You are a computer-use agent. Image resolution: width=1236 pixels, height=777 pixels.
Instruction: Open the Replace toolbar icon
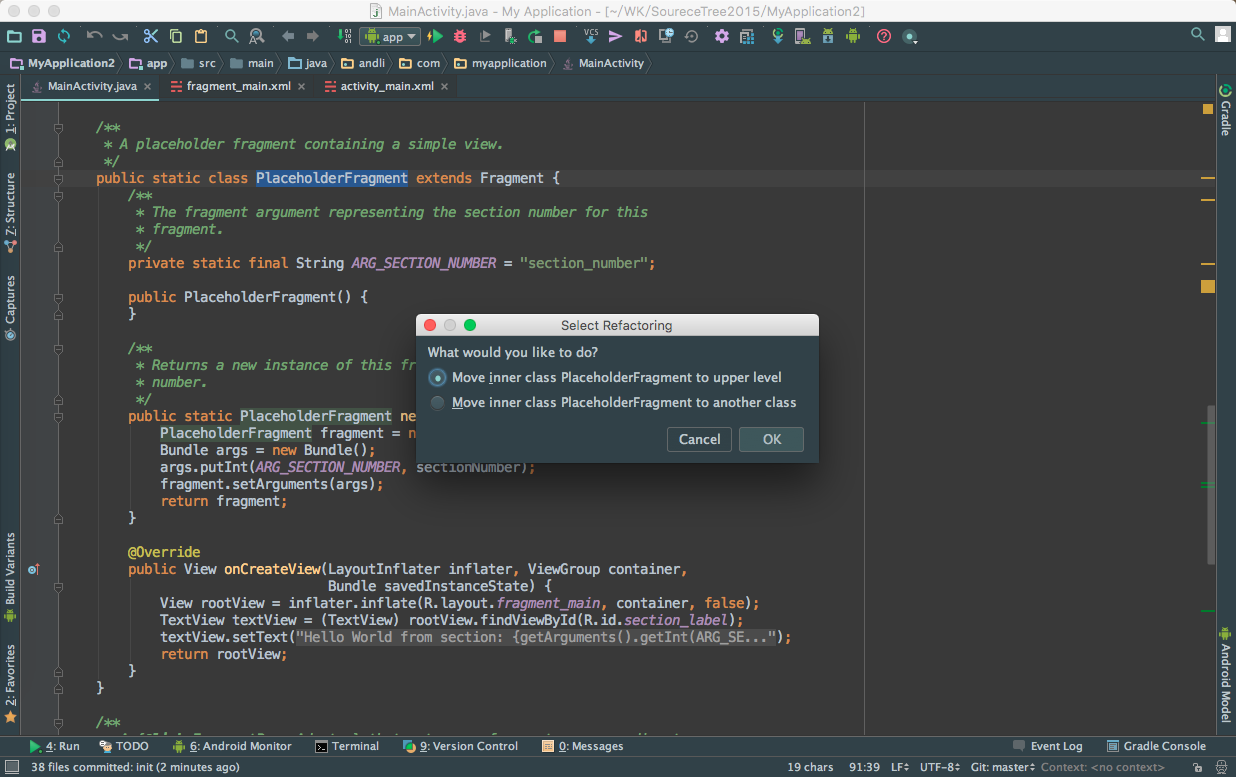click(256, 36)
